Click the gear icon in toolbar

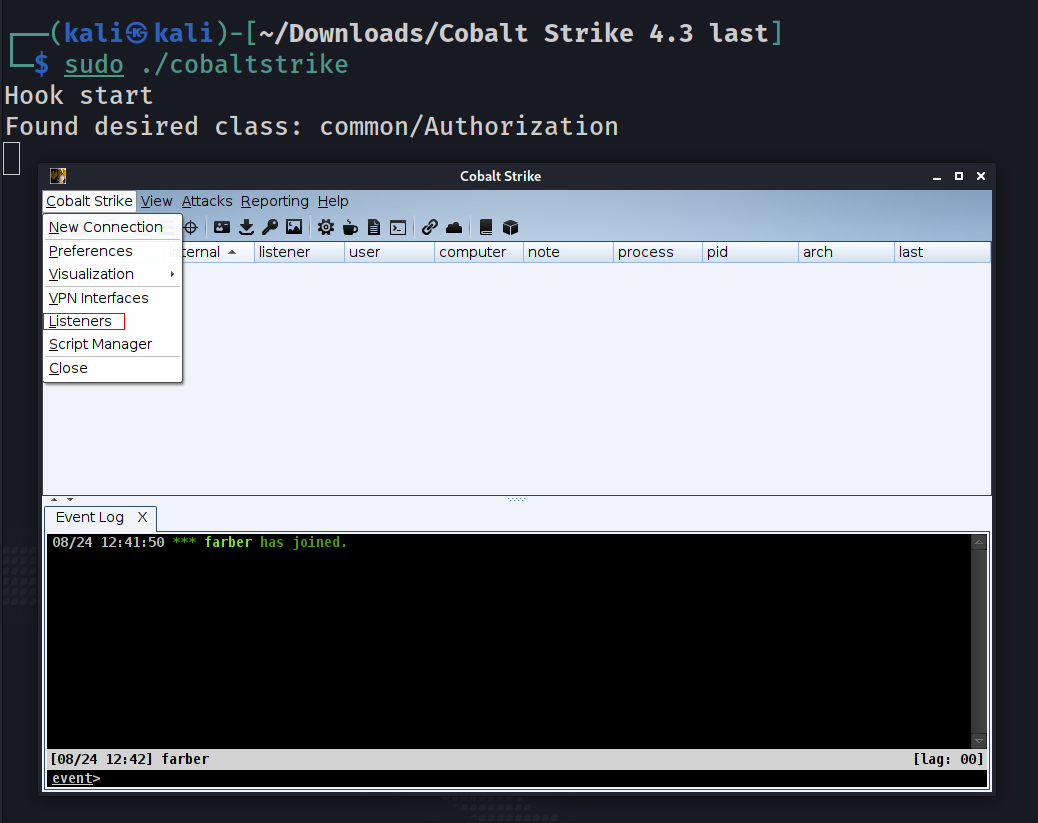(326, 227)
